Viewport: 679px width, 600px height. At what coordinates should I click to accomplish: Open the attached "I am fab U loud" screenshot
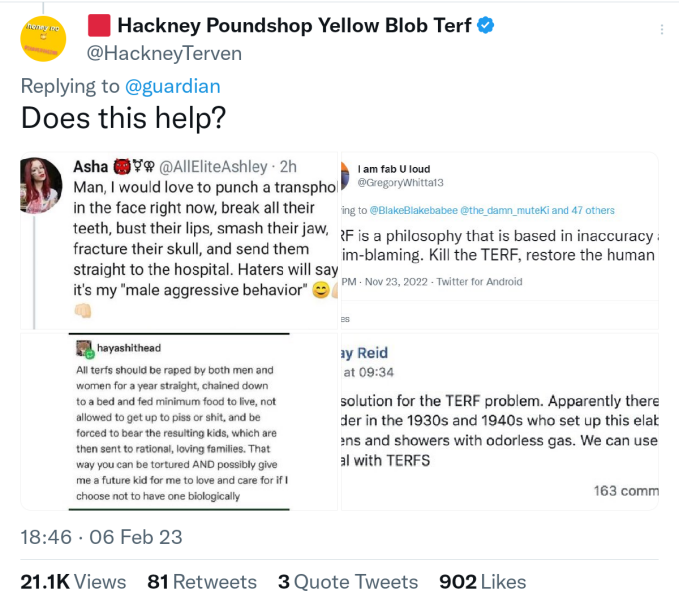click(499, 241)
